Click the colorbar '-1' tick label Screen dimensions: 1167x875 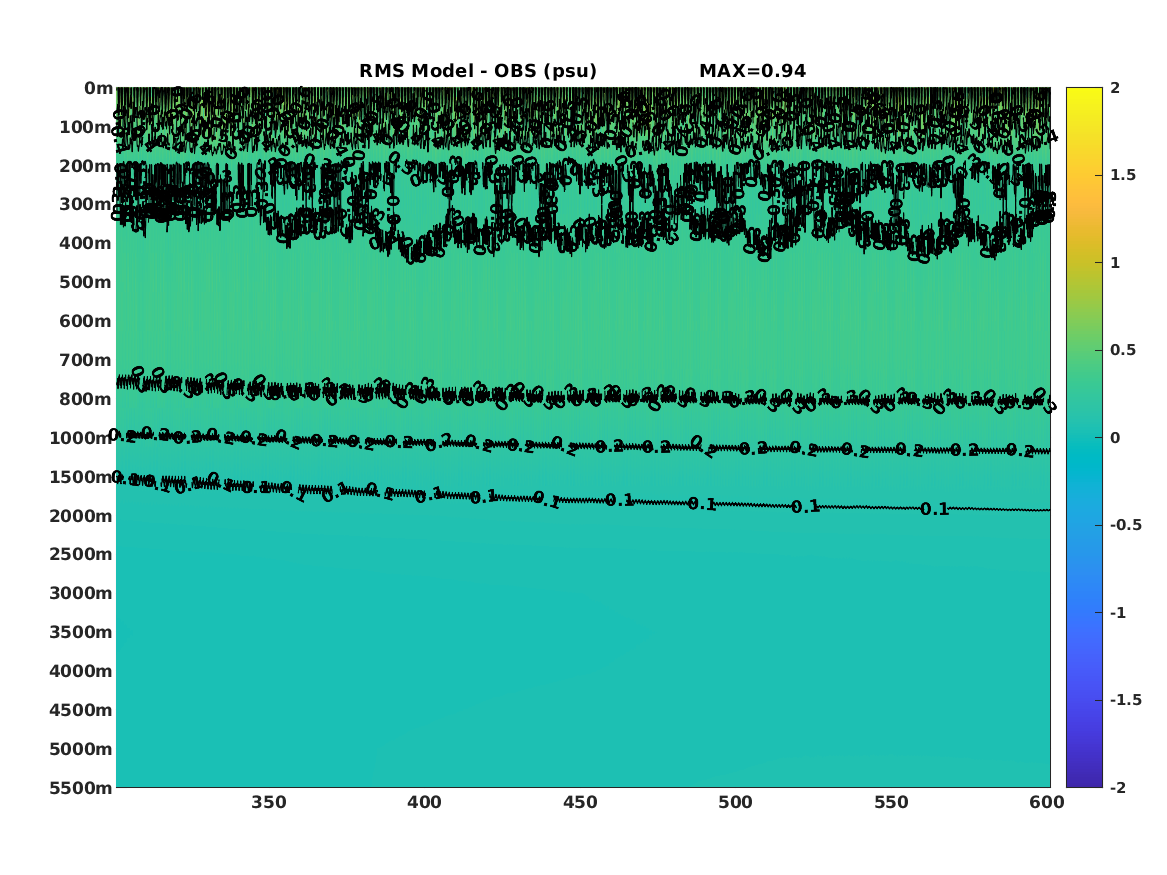pos(1118,612)
